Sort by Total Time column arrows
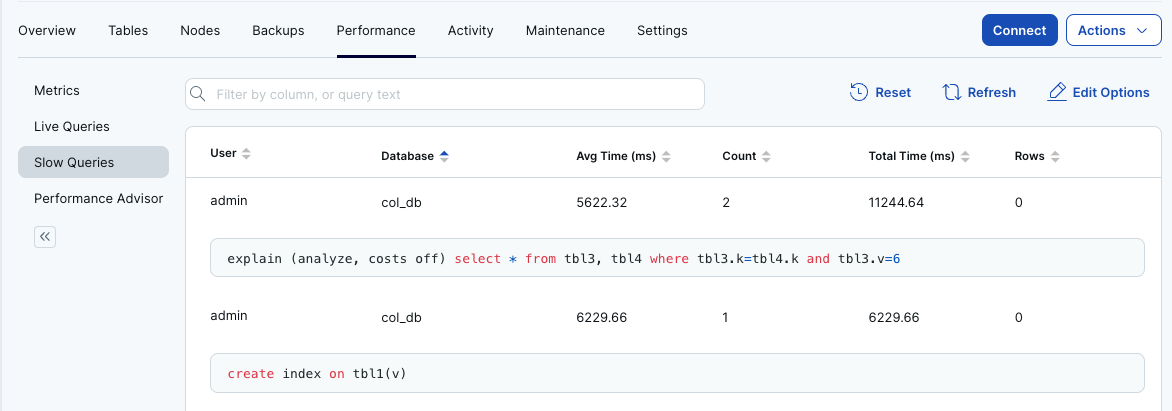Viewport: 1172px width, 411px height. tap(966, 156)
